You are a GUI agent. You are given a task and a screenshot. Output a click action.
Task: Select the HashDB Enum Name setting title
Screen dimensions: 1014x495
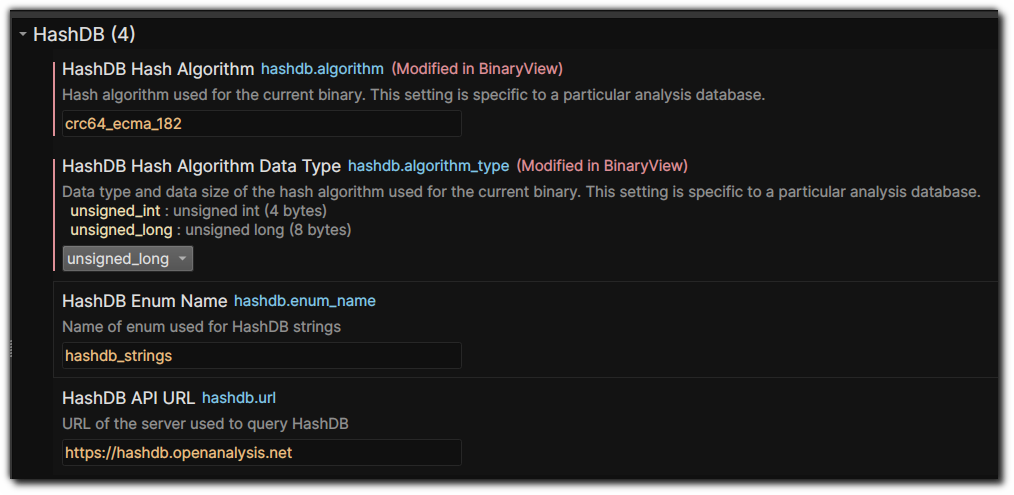[x=144, y=301]
